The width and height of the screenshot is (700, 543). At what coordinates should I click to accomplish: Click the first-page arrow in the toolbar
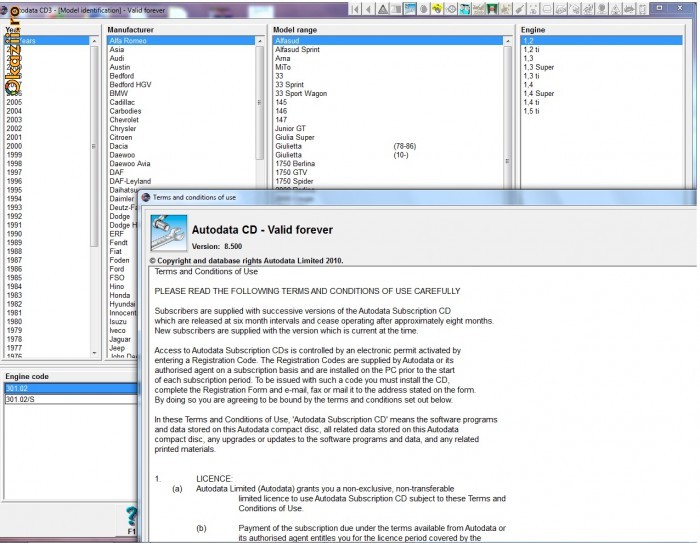click(x=355, y=8)
